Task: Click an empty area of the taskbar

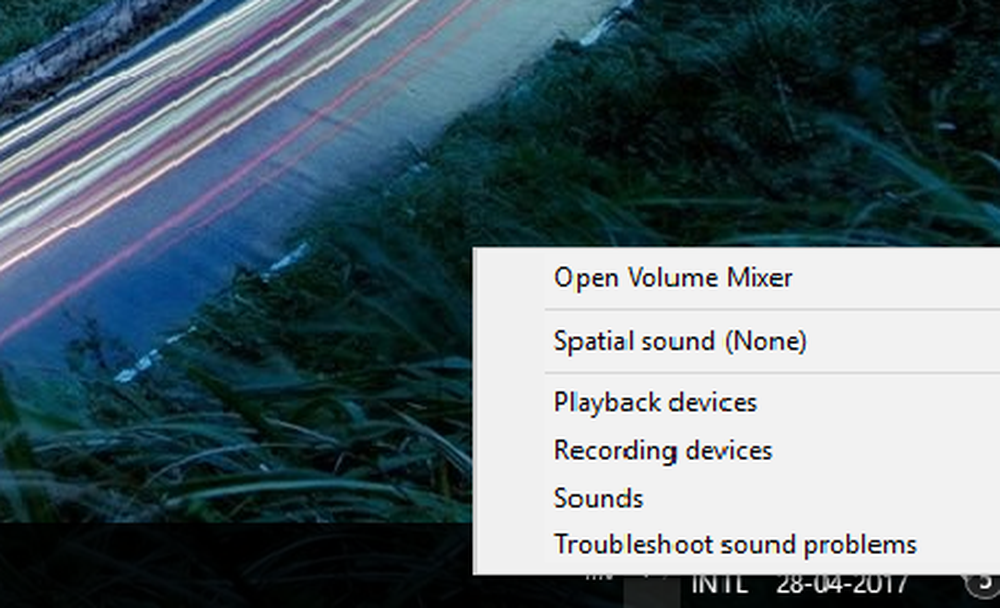Action: click(223, 566)
